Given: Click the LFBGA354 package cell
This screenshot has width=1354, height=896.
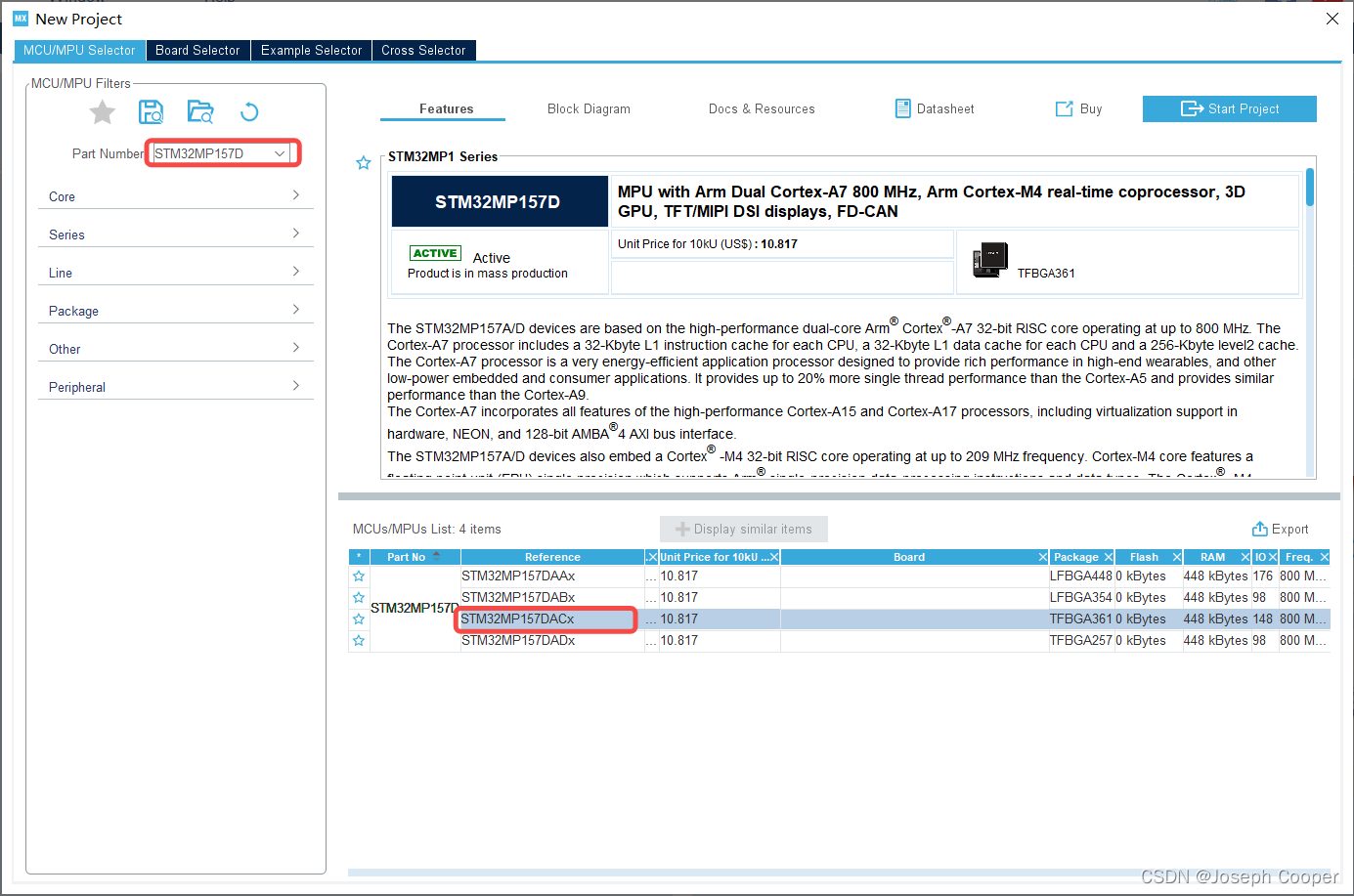Looking at the screenshot, I should click(x=1081, y=598).
